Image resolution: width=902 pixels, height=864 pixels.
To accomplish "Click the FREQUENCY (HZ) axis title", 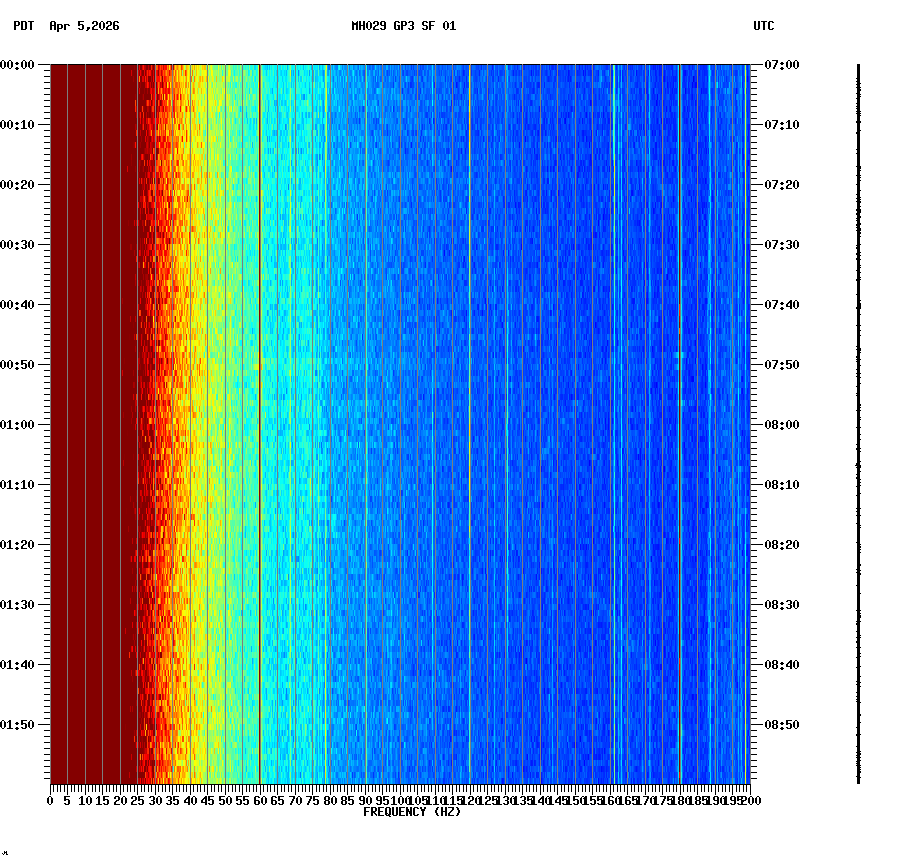I will coord(412,813).
